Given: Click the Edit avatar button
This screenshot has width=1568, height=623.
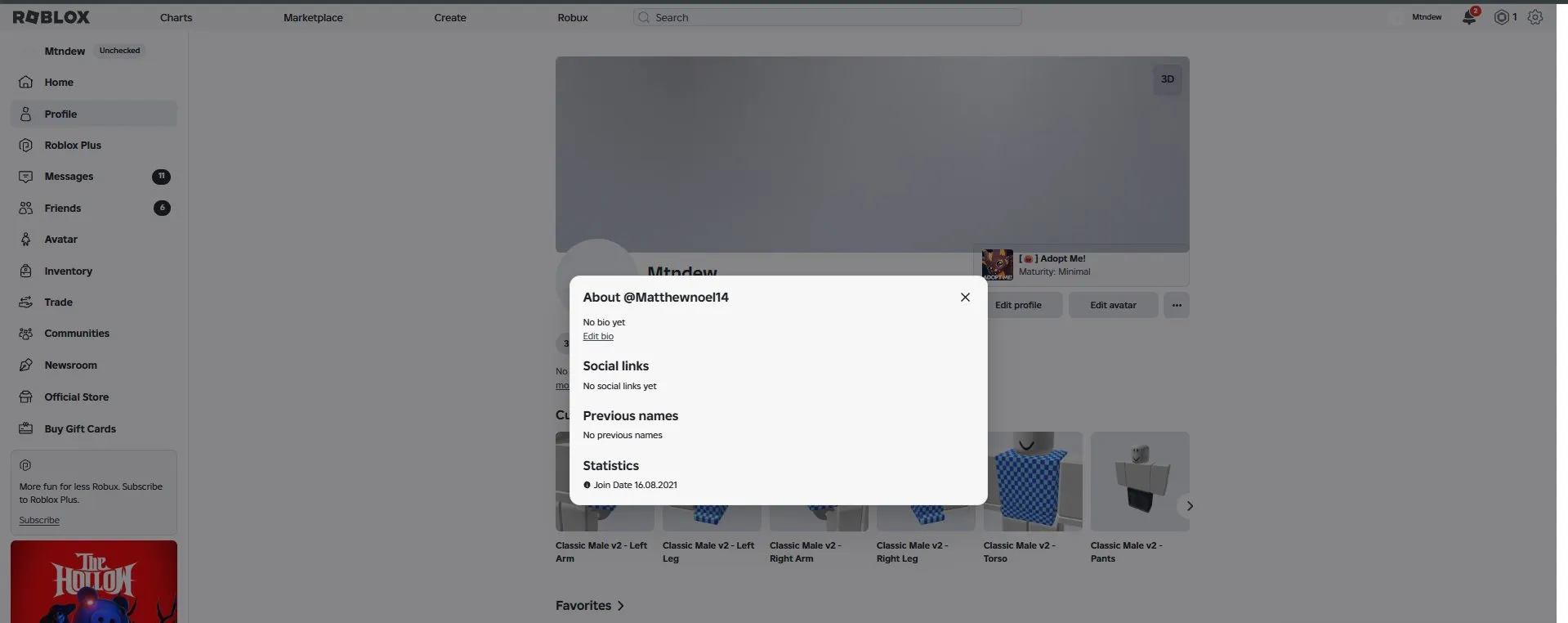Looking at the screenshot, I should (1113, 305).
